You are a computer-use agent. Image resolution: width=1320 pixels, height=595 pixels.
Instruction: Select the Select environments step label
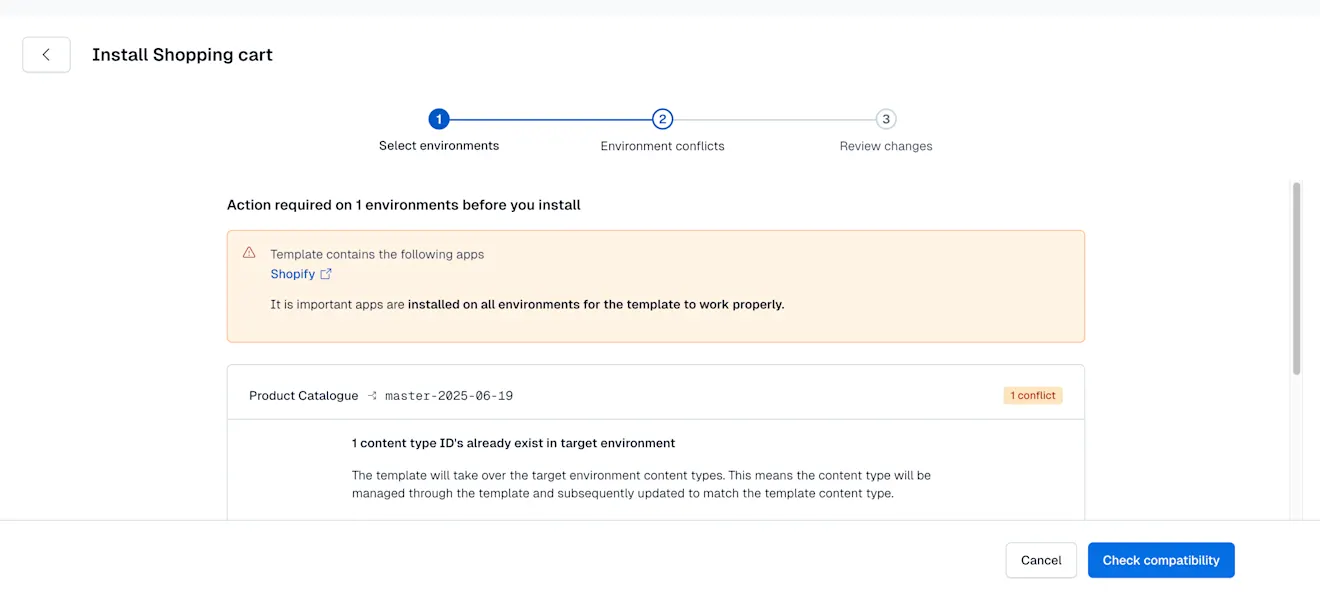point(439,145)
